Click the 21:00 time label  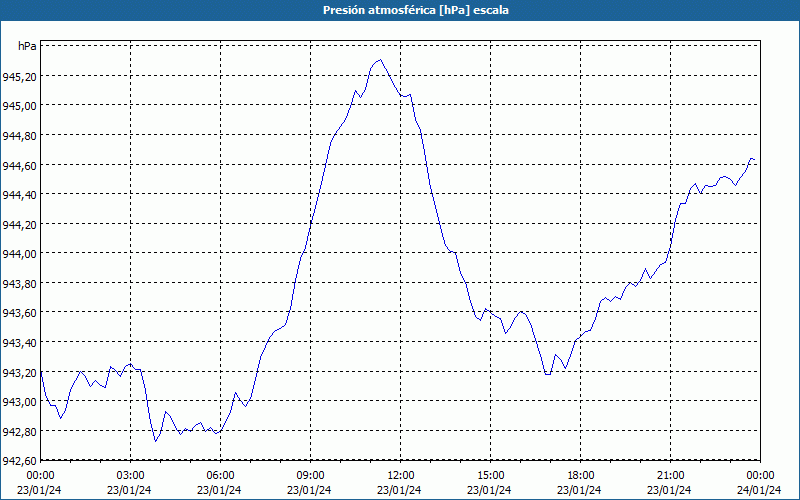(670, 476)
